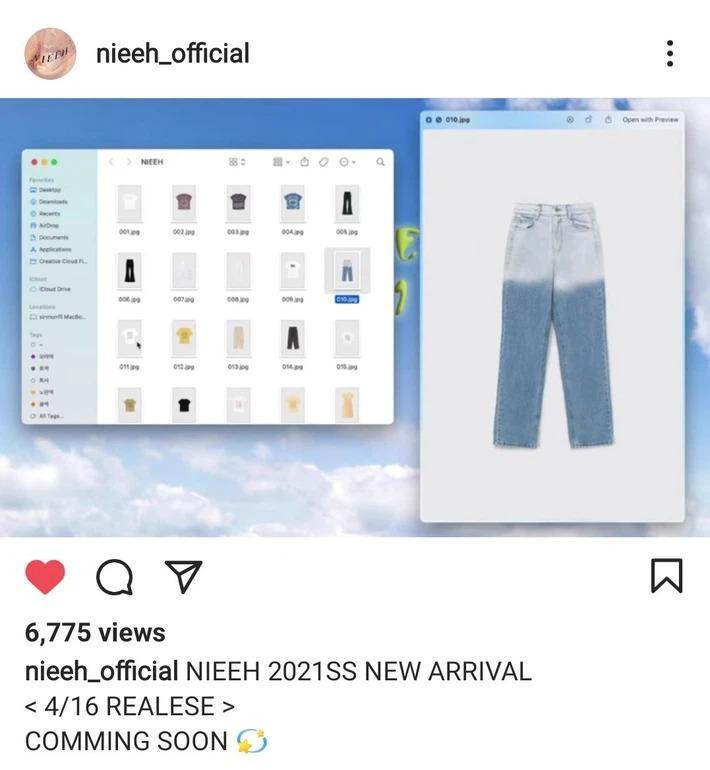Open the nieeh_official profile picture
710x770 pixels.
(x=51, y=54)
